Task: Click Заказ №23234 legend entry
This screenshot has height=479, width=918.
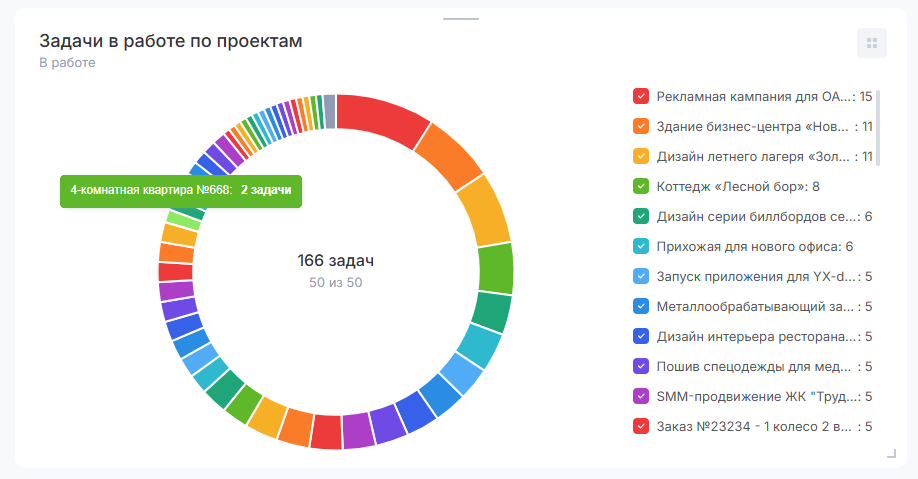Action: point(753,426)
